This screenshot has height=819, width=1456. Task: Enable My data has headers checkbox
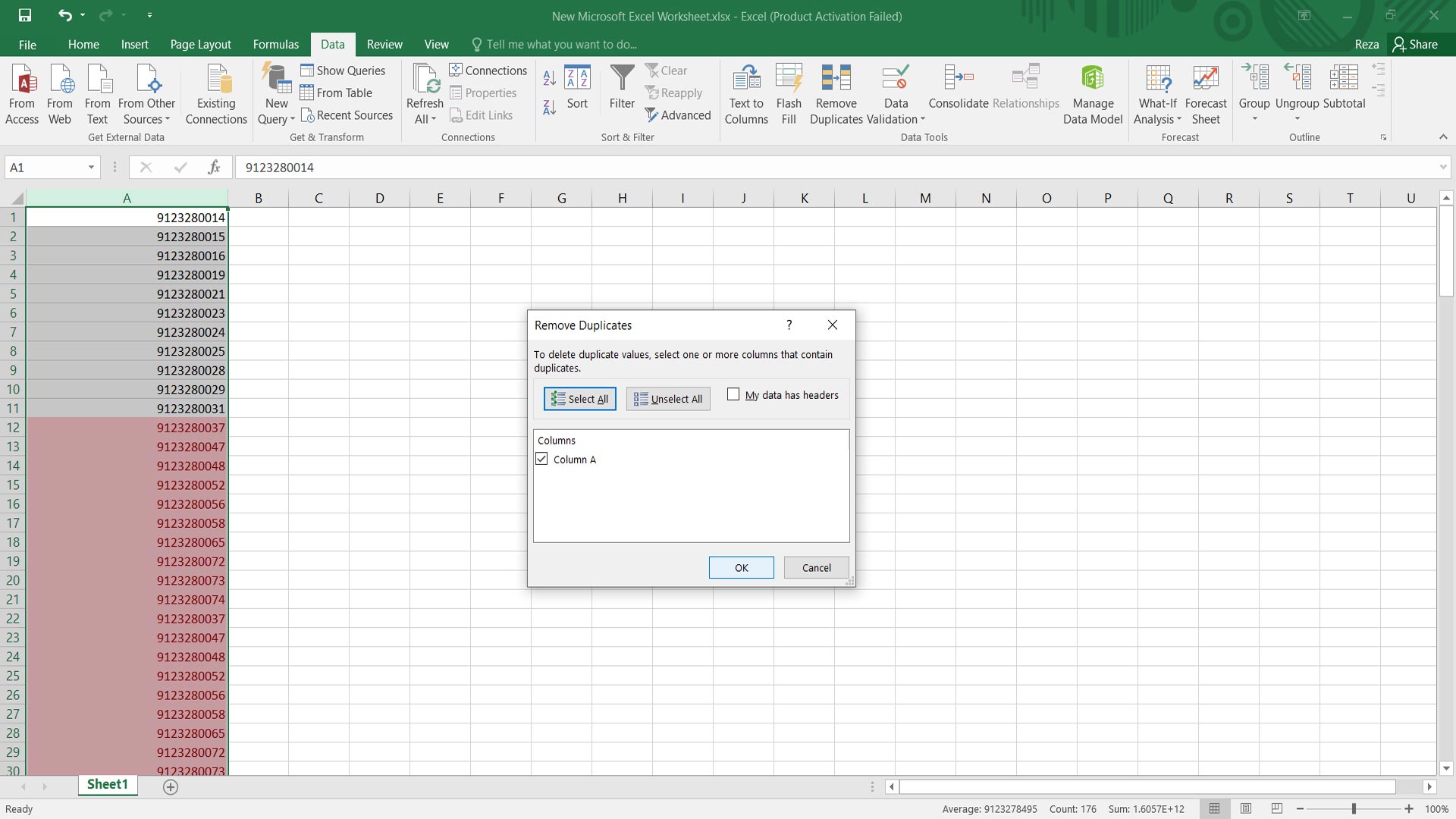(x=733, y=394)
